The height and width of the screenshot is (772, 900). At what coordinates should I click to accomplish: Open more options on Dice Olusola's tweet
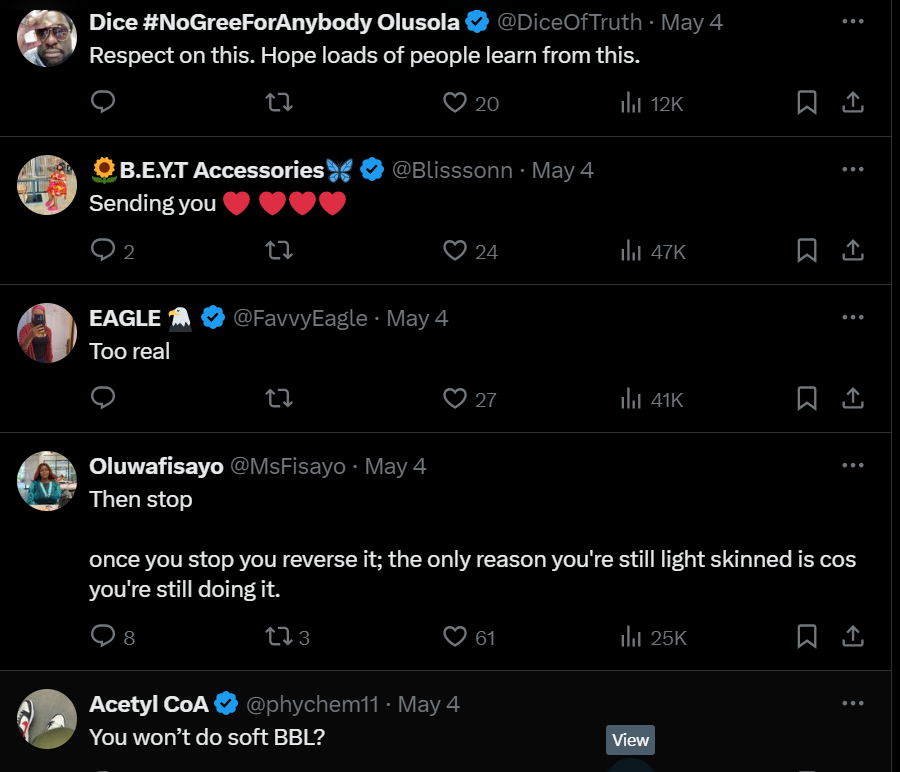point(853,20)
